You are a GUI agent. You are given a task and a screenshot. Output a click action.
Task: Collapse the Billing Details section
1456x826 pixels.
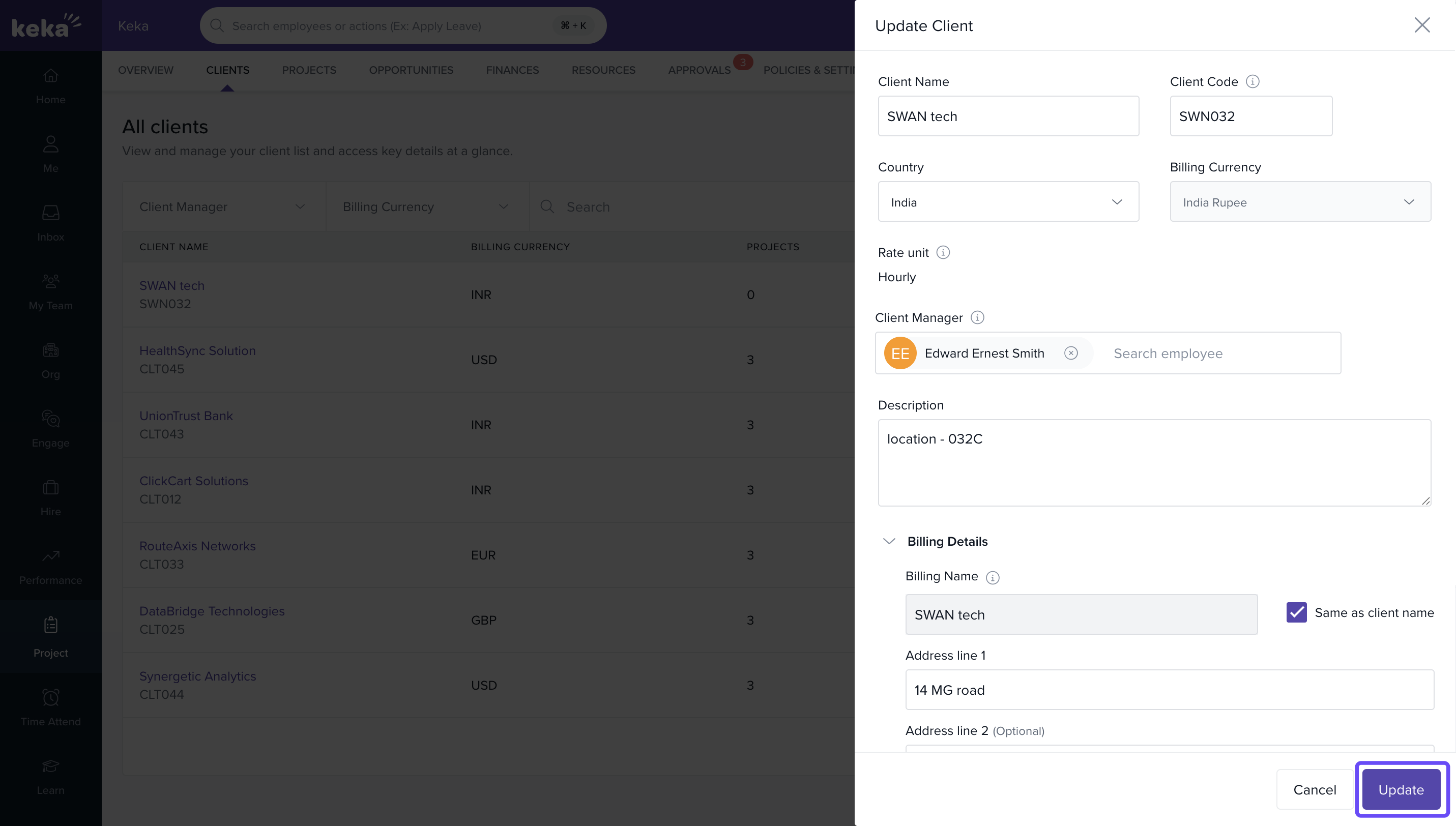click(889, 541)
